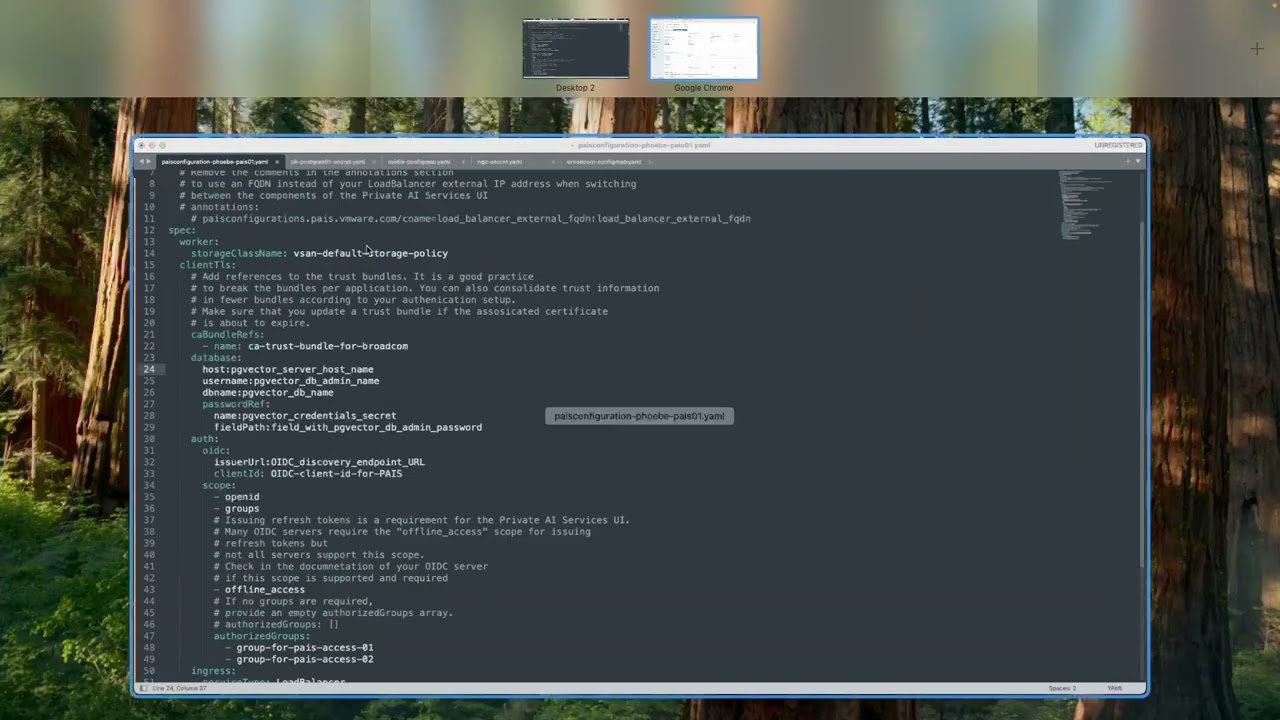1280x720 pixels.
Task: Click the 'oidc:' key
Action: (217, 451)
